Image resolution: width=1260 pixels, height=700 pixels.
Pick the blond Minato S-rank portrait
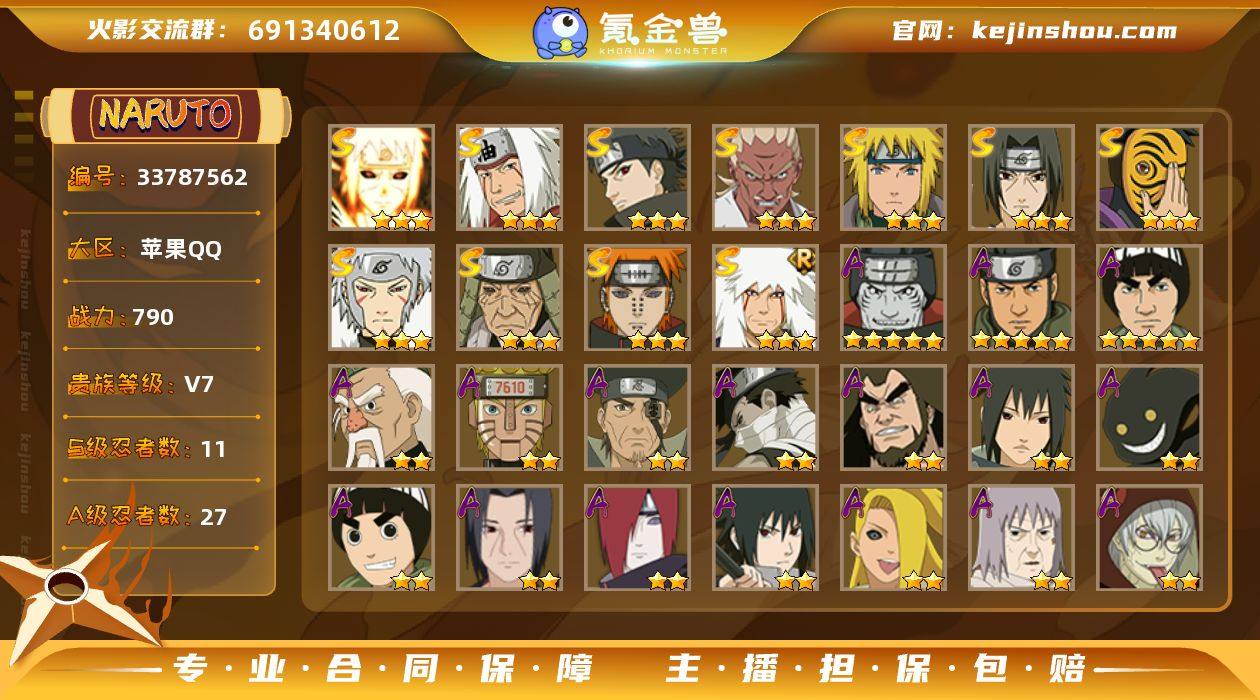click(894, 178)
